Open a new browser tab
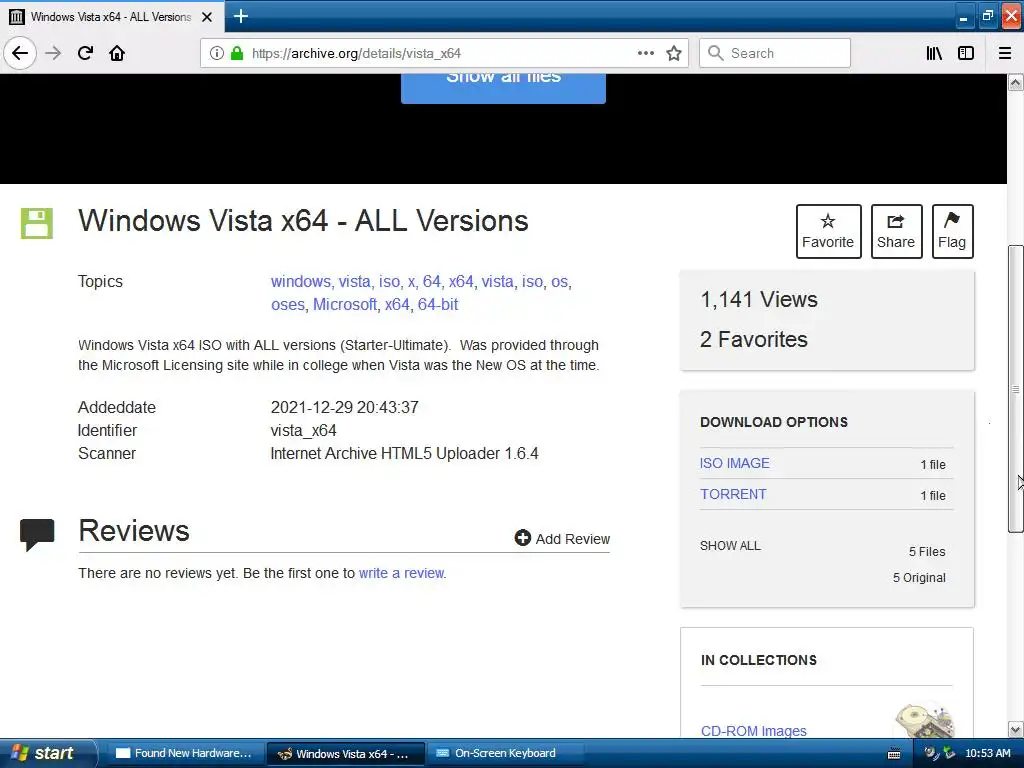Image resolution: width=1024 pixels, height=768 pixels. pyautogui.click(x=240, y=16)
